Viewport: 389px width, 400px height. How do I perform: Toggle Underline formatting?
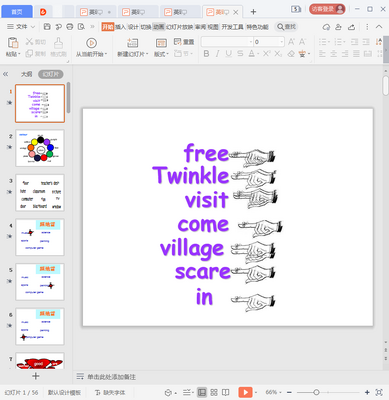(228, 53)
